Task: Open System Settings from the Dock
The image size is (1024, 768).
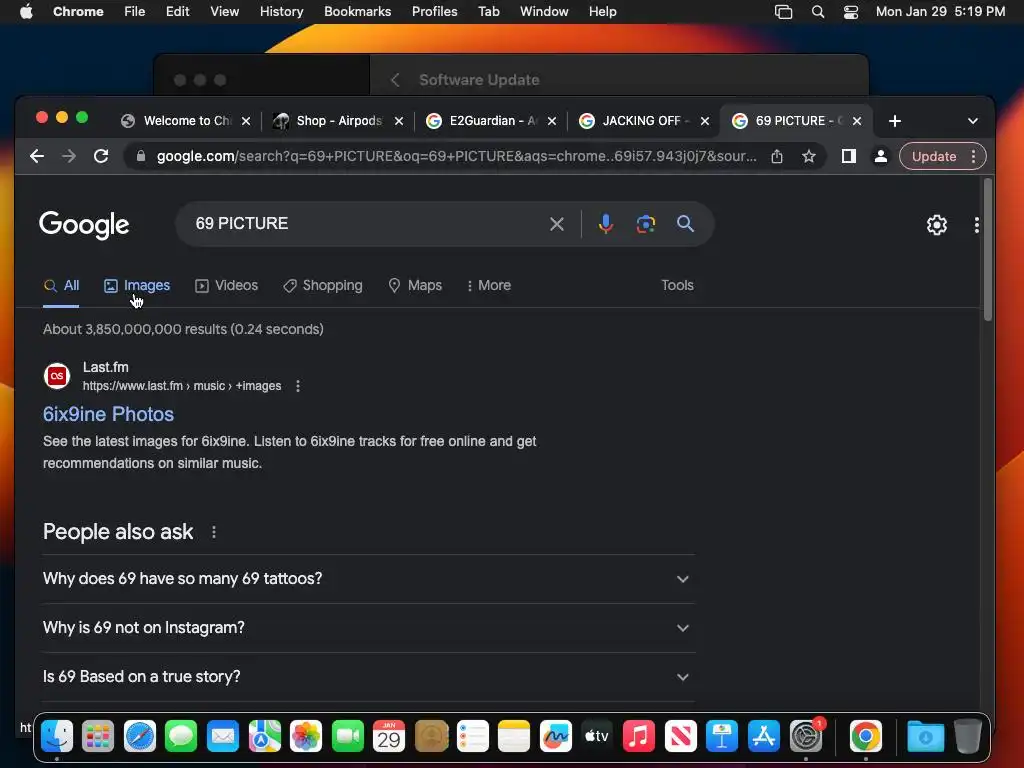Action: [x=806, y=737]
